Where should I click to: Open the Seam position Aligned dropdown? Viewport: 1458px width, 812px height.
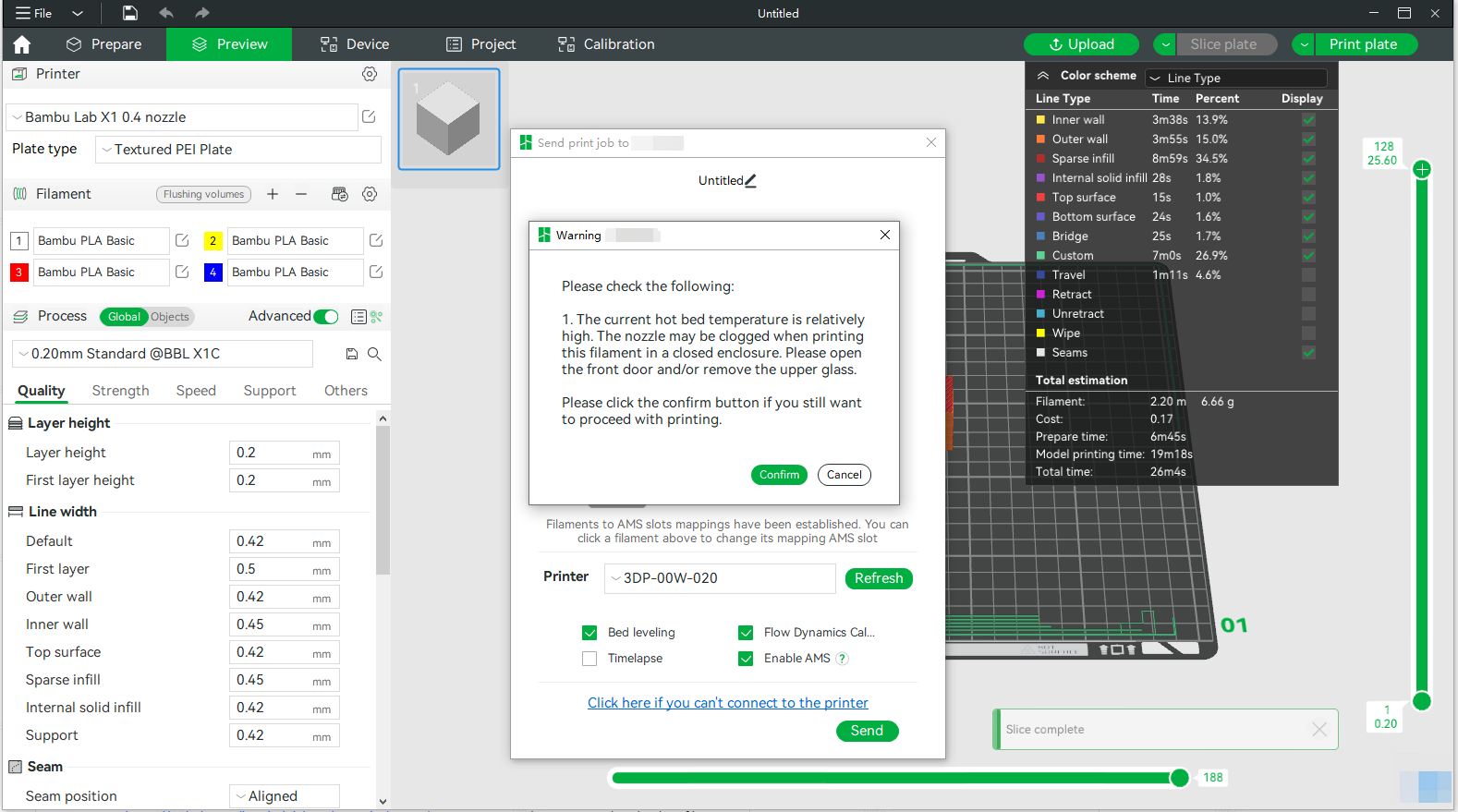coord(285,796)
